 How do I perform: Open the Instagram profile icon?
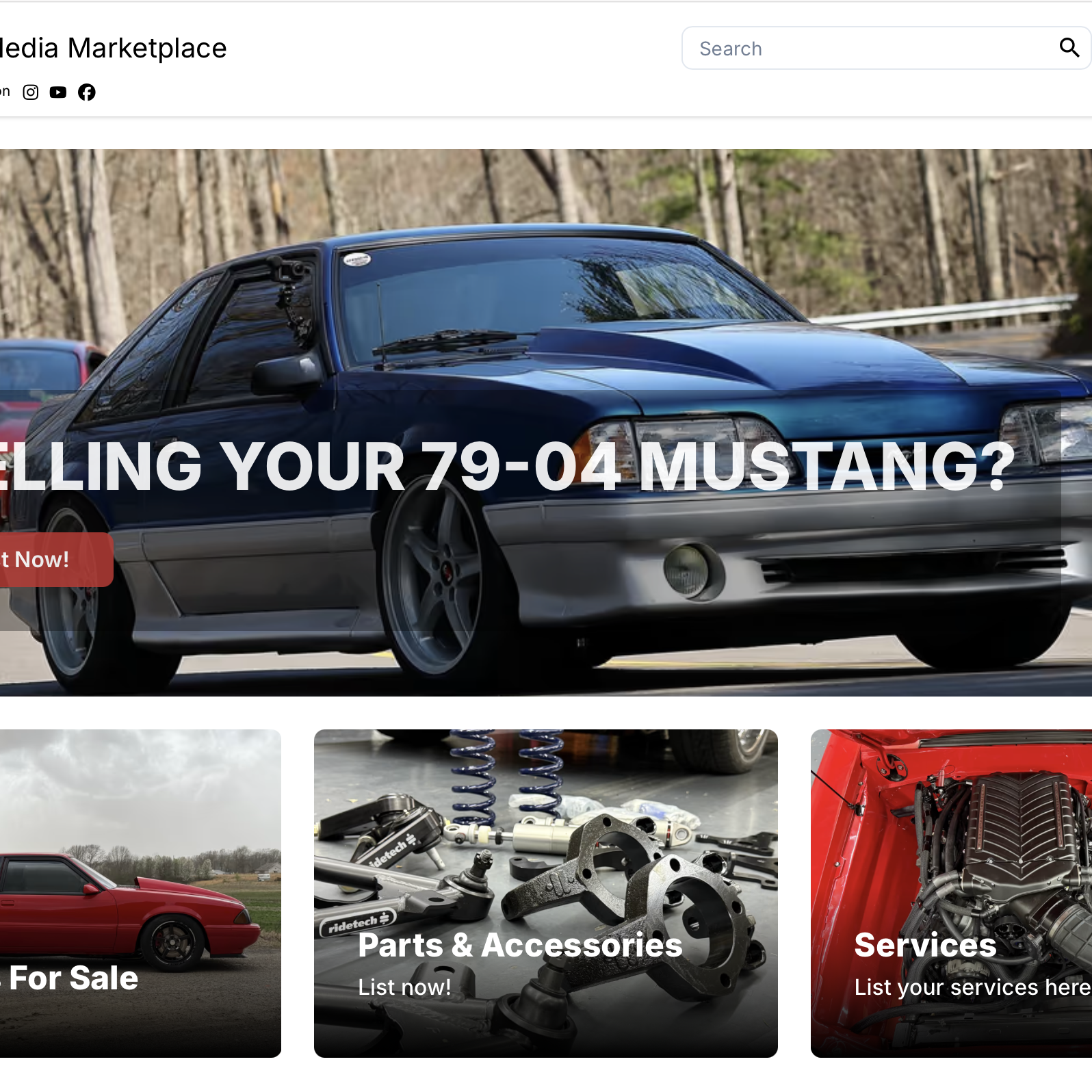tap(31, 92)
